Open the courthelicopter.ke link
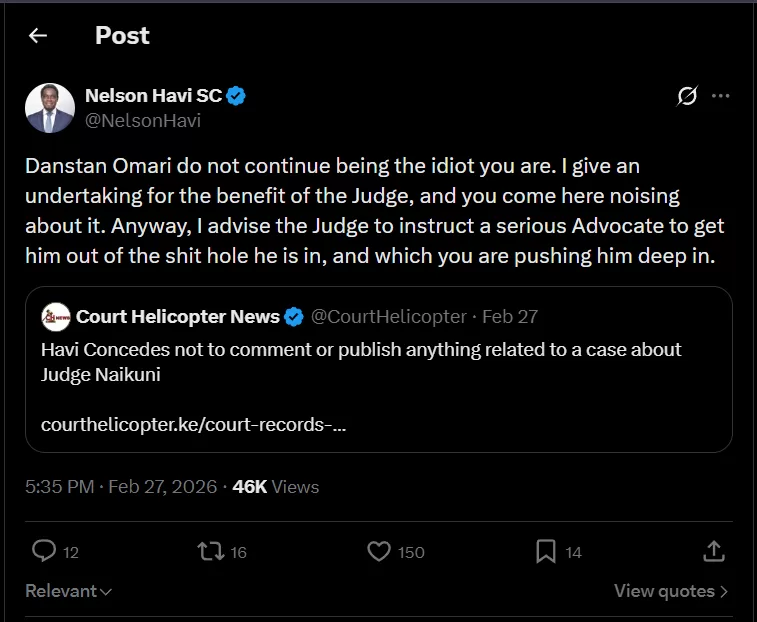This screenshot has width=757, height=622. click(194, 424)
